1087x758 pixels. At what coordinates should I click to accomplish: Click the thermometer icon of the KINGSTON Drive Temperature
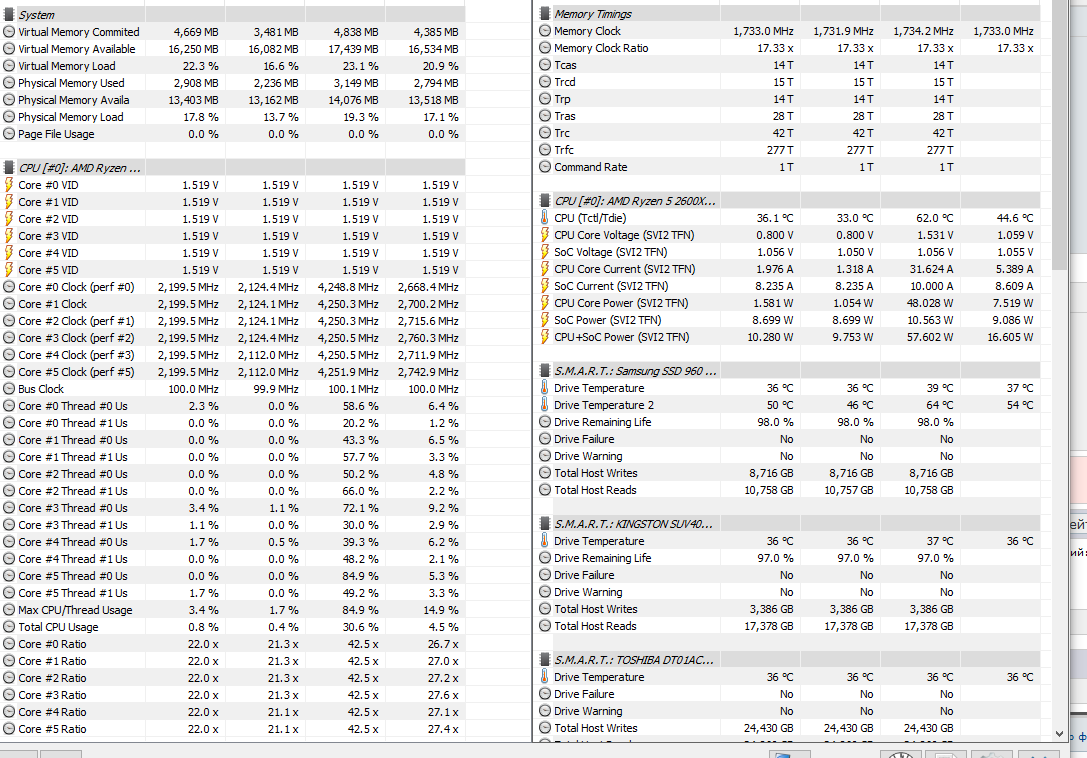545,541
